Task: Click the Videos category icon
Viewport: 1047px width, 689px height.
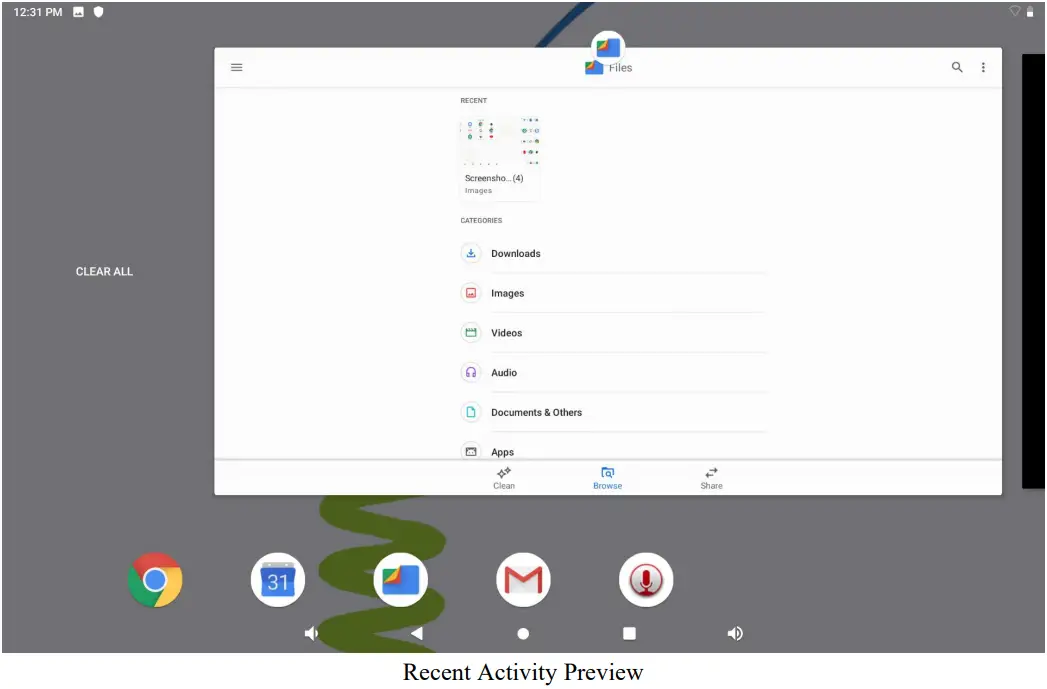Action: (471, 332)
